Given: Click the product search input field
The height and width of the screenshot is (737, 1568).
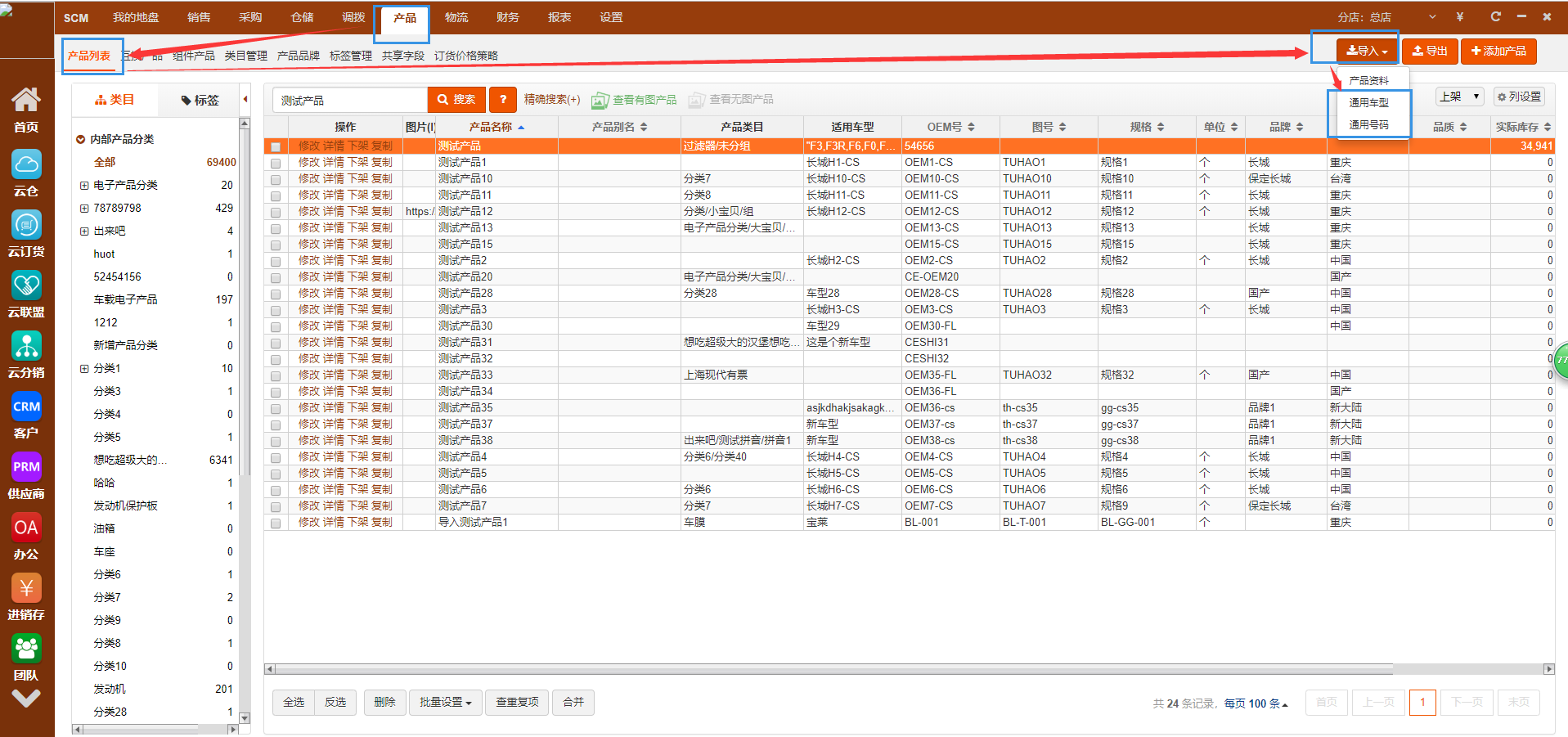Looking at the screenshot, I should tap(349, 100).
